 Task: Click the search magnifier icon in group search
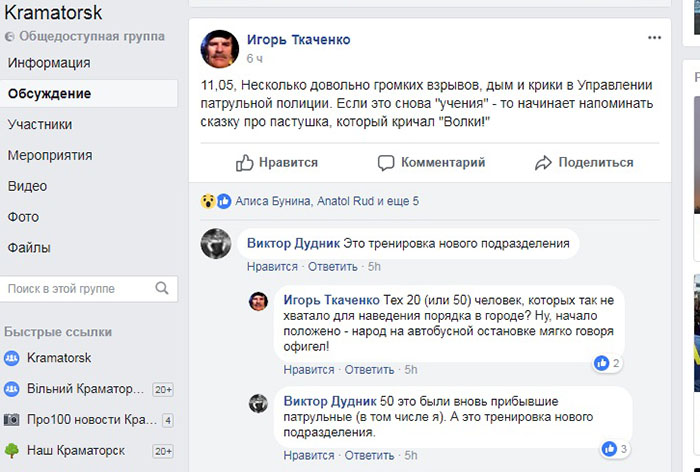tap(162, 289)
